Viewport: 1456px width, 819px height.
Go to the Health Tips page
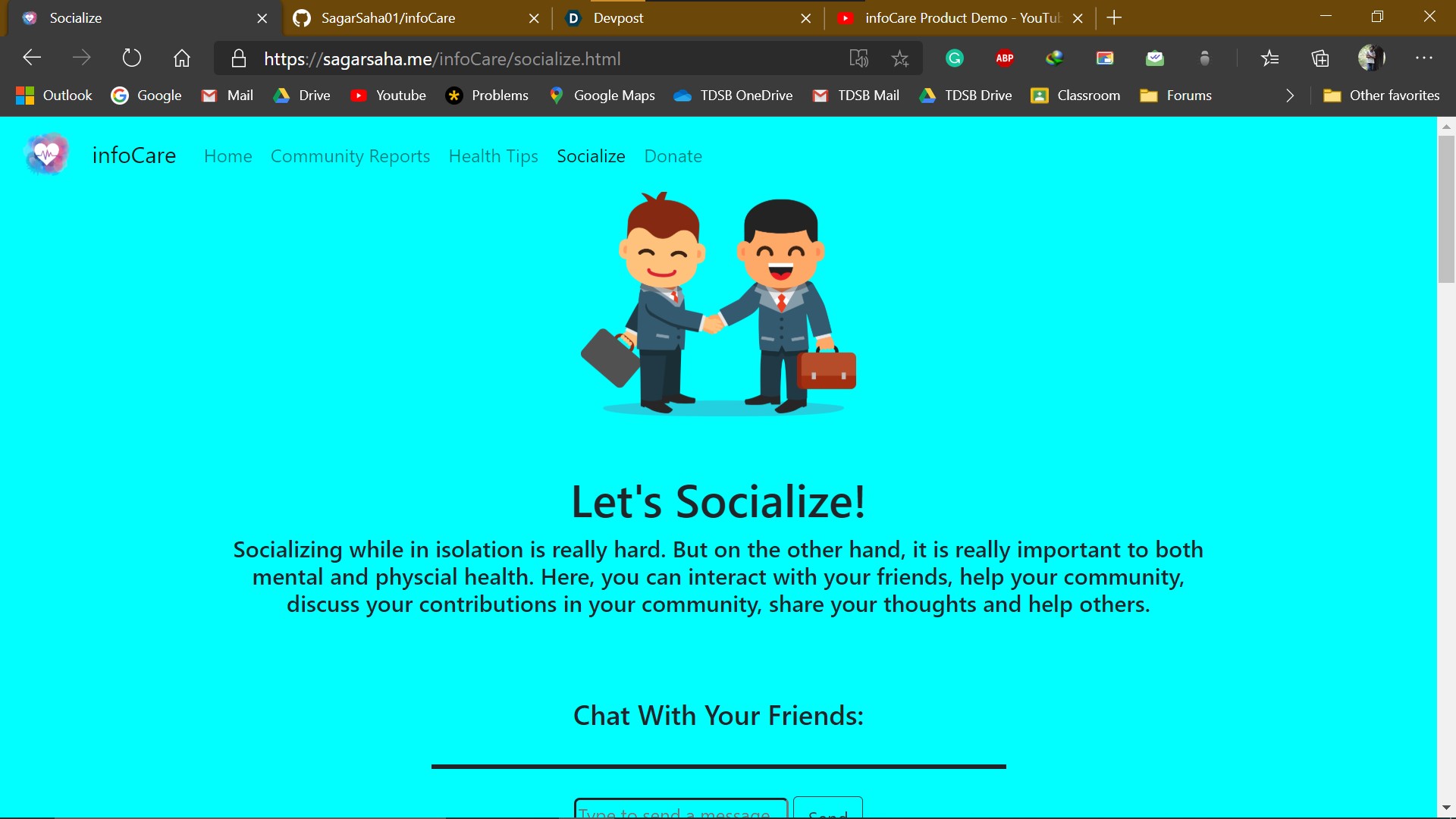pyautogui.click(x=493, y=156)
